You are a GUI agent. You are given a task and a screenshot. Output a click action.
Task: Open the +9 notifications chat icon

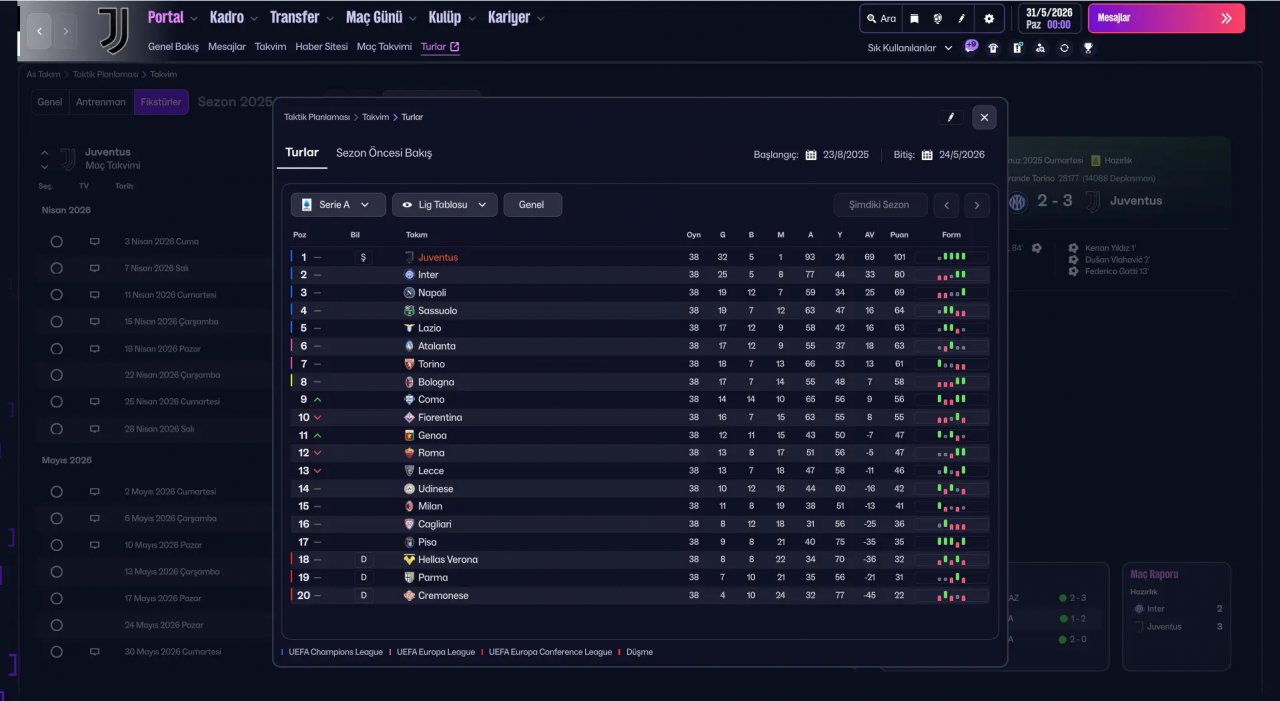point(971,46)
